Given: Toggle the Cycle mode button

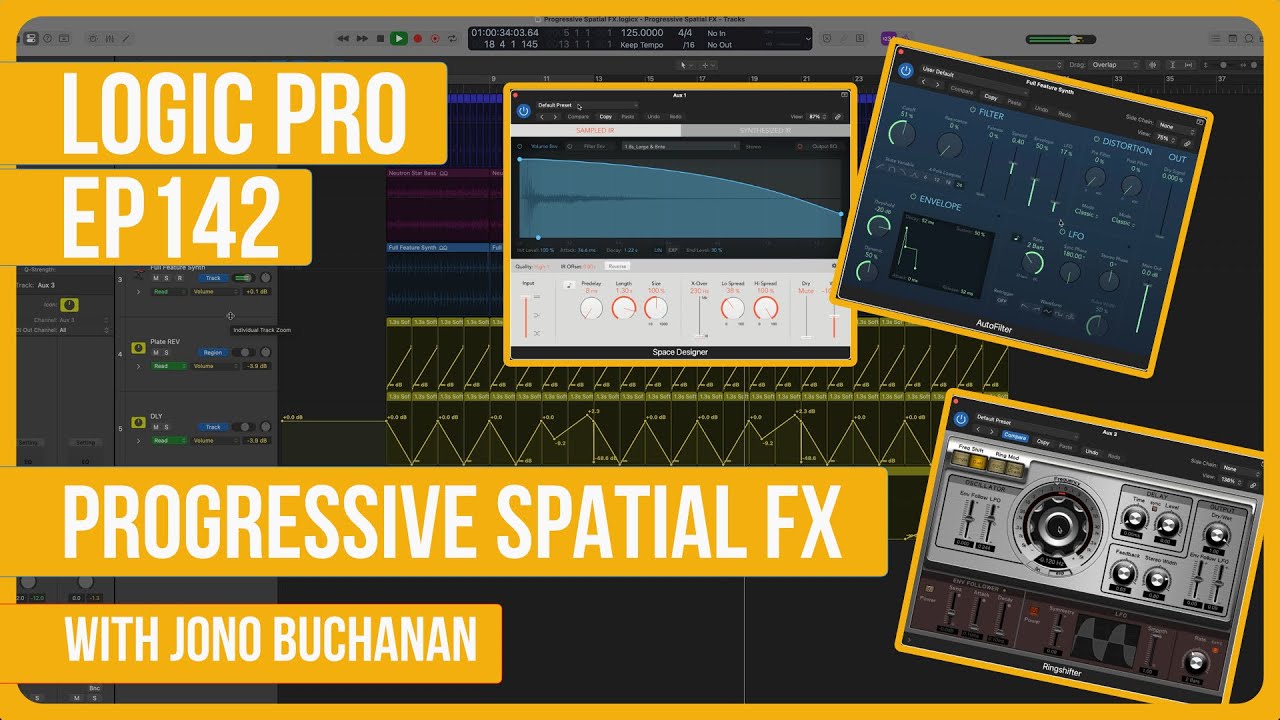Looking at the screenshot, I should 452,38.
